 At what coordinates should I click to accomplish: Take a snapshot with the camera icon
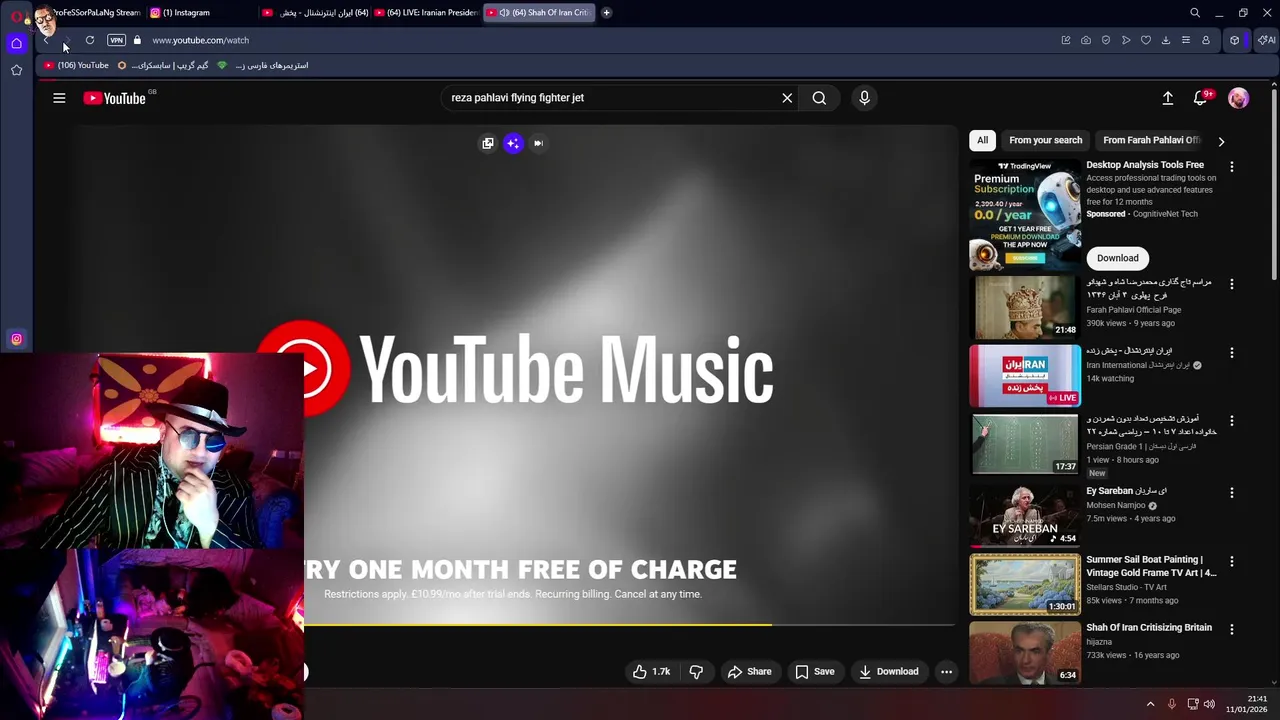[1086, 40]
